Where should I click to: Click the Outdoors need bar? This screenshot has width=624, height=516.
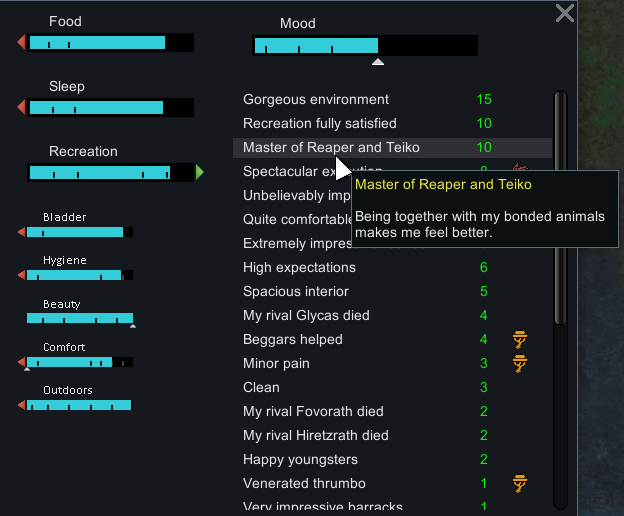[78, 405]
